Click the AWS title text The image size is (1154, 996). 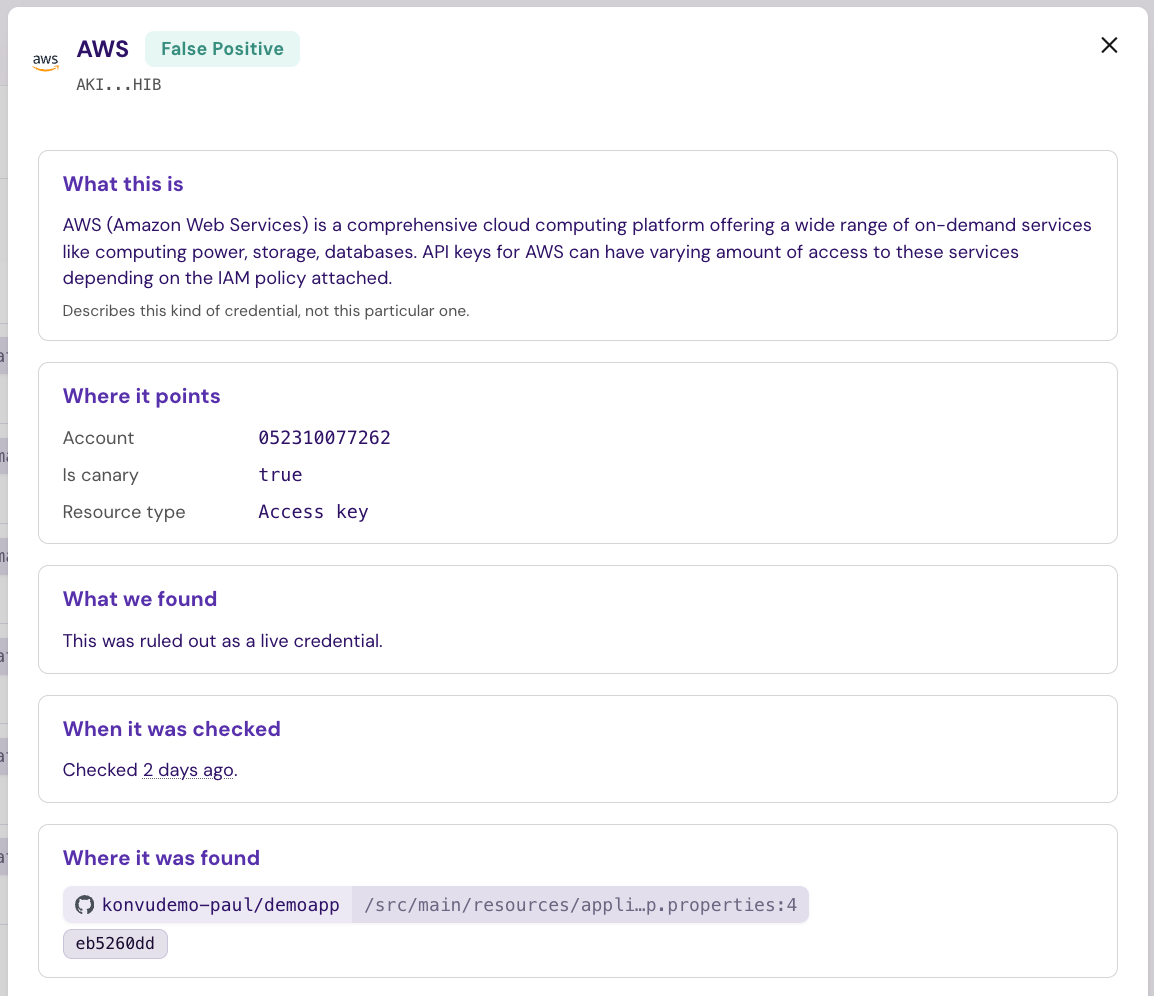(x=102, y=49)
